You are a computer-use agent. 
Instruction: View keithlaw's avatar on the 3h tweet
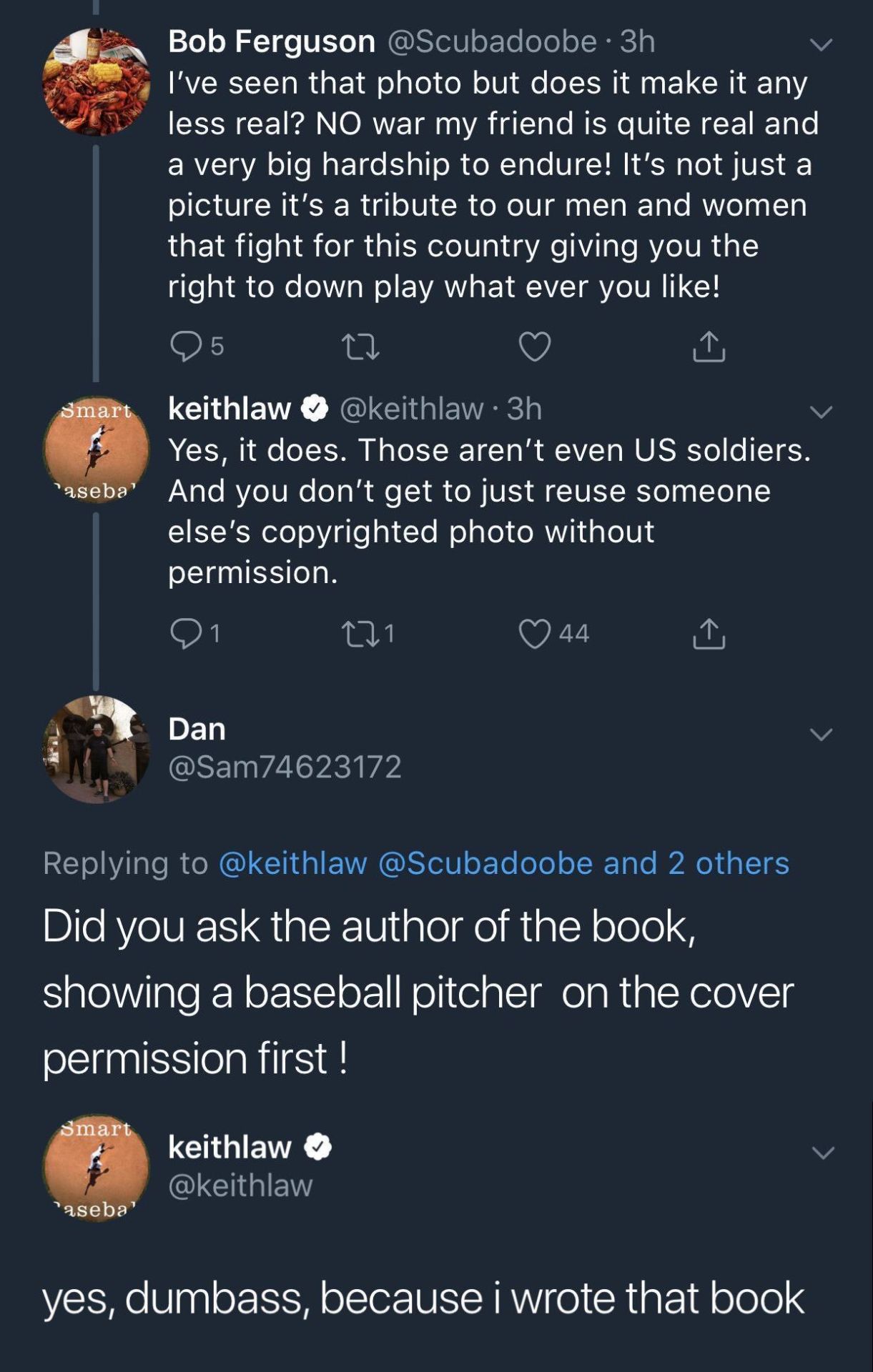tap(96, 450)
